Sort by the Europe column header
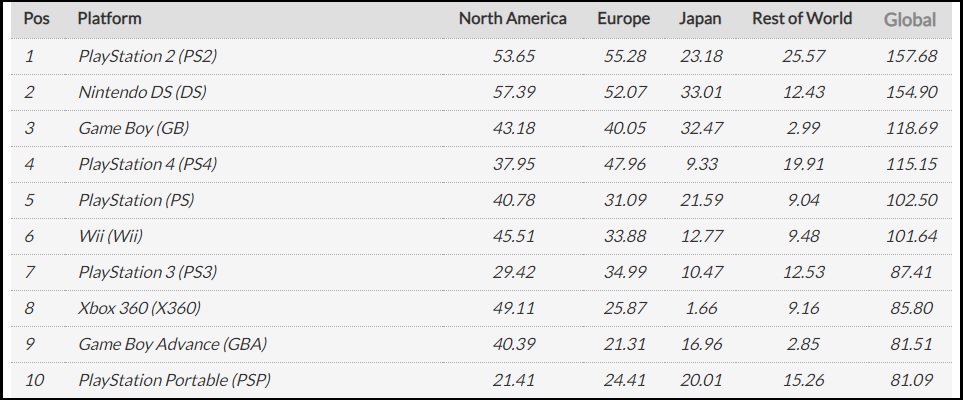Screen dimensions: 963x400 coord(624,19)
